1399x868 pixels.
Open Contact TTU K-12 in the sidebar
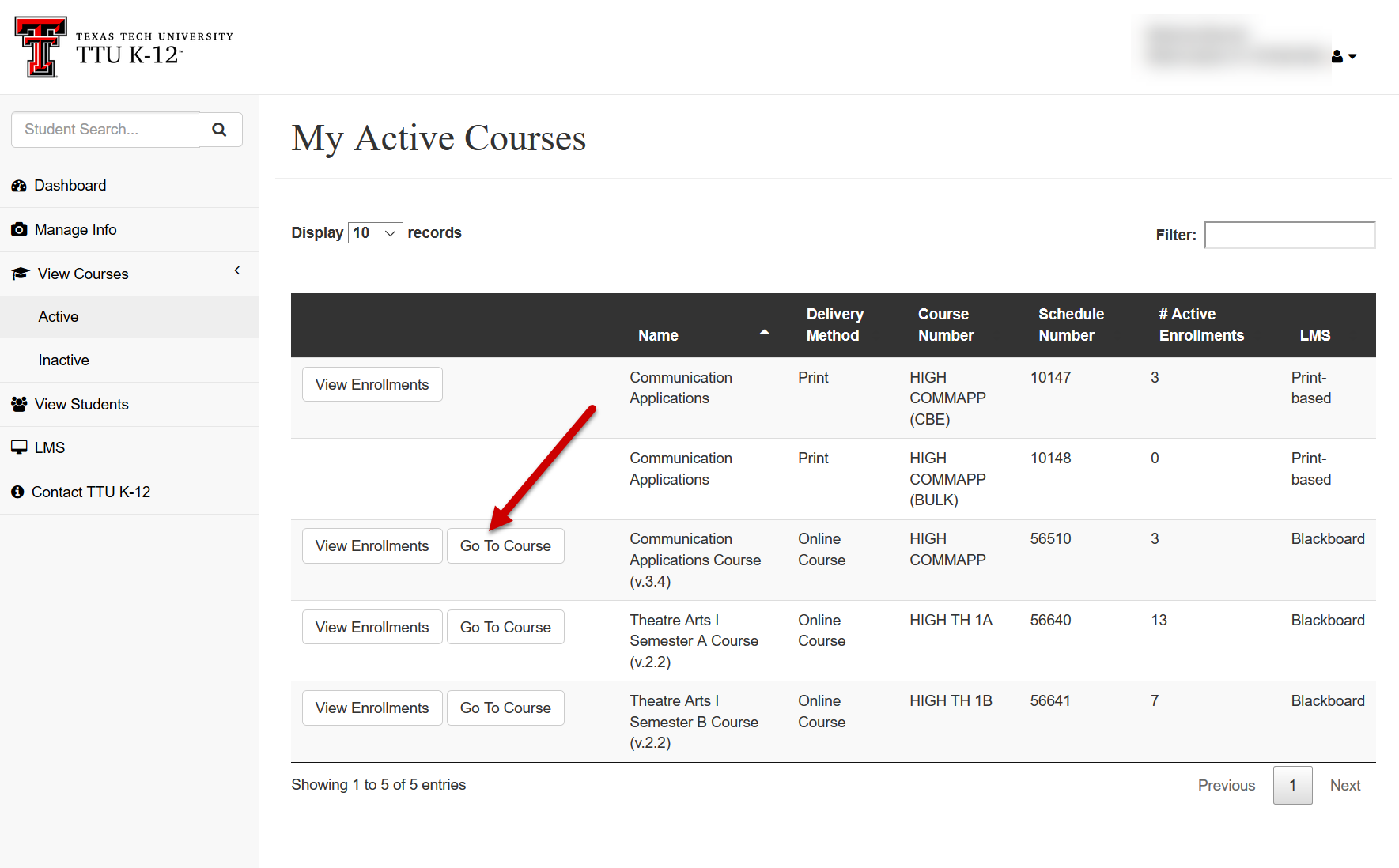click(x=129, y=492)
